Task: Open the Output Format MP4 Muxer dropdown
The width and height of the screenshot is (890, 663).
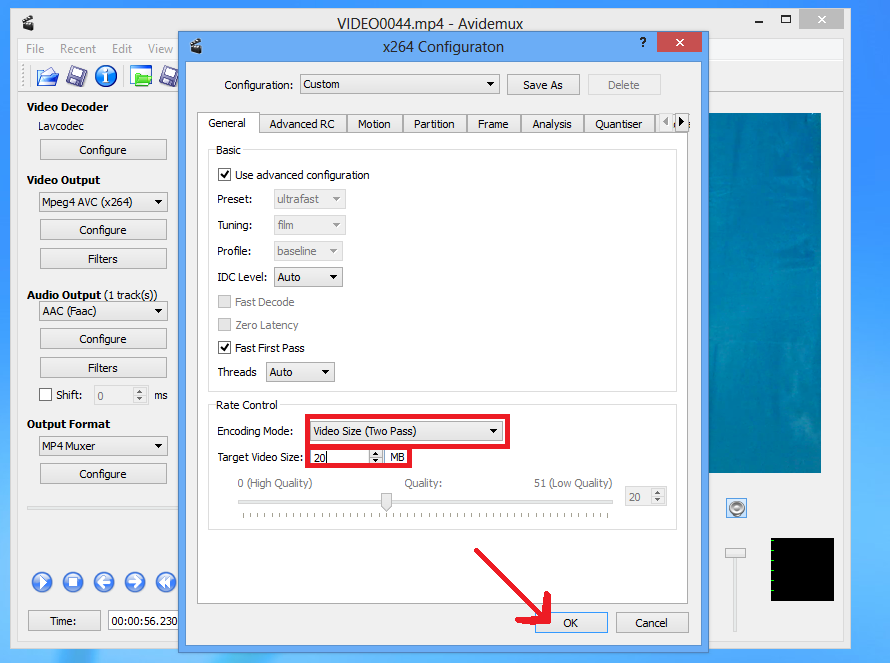Action: 103,446
